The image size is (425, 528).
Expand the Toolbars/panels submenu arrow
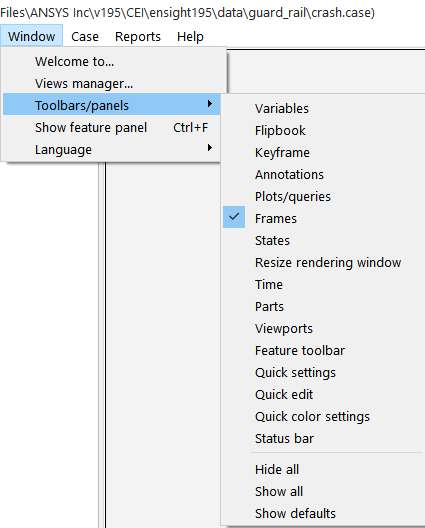coord(209,104)
